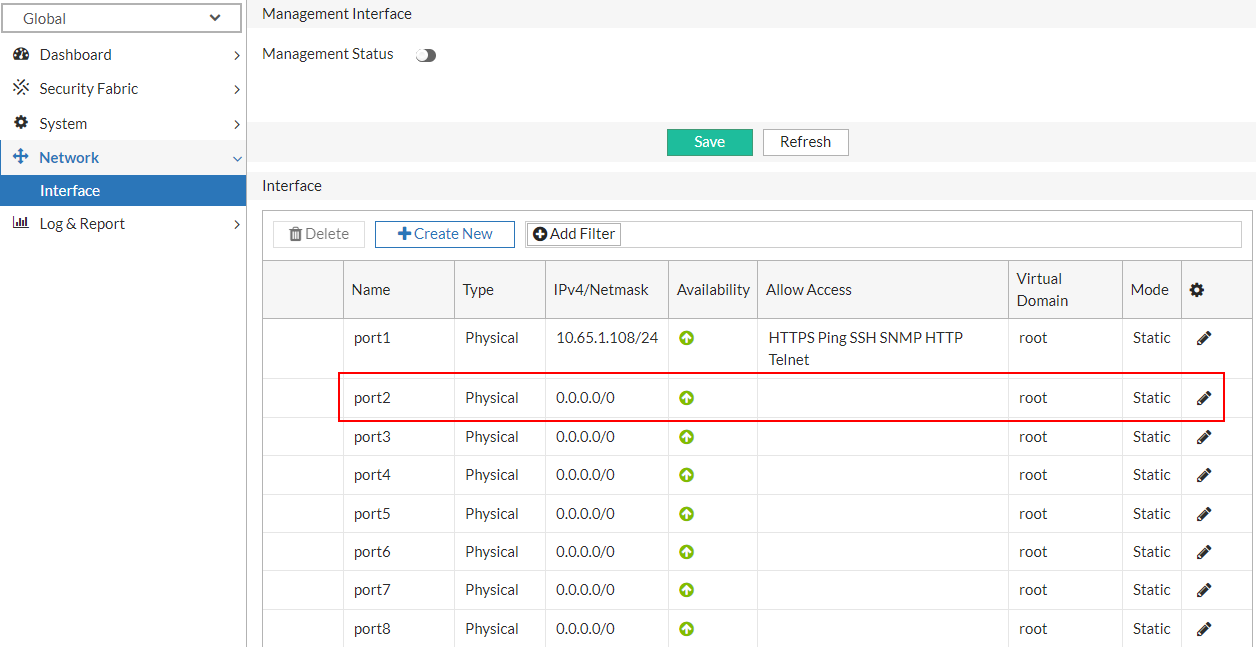The height and width of the screenshot is (647, 1256).
Task: Refresh the interface list
Action: [805, 142]
